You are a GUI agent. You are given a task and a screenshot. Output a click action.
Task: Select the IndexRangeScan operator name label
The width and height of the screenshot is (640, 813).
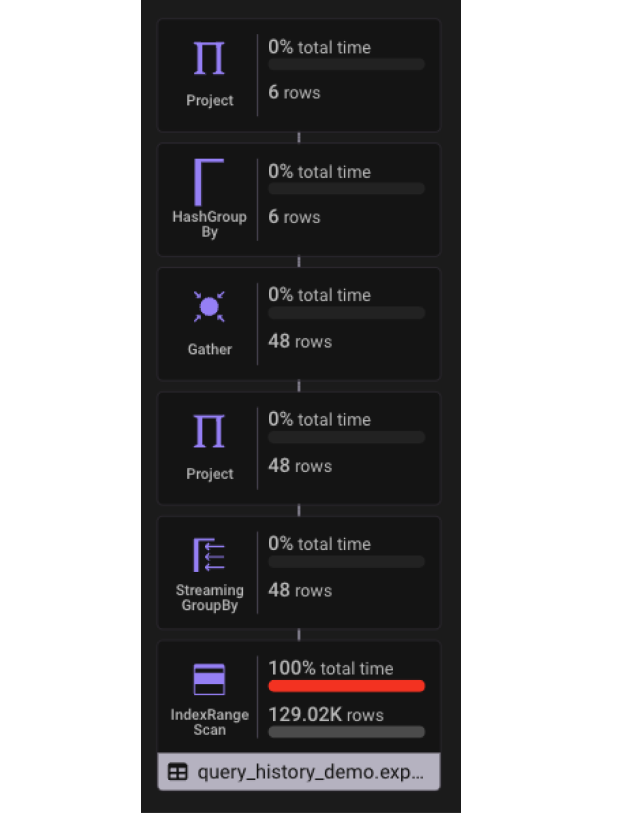(210, 722)
